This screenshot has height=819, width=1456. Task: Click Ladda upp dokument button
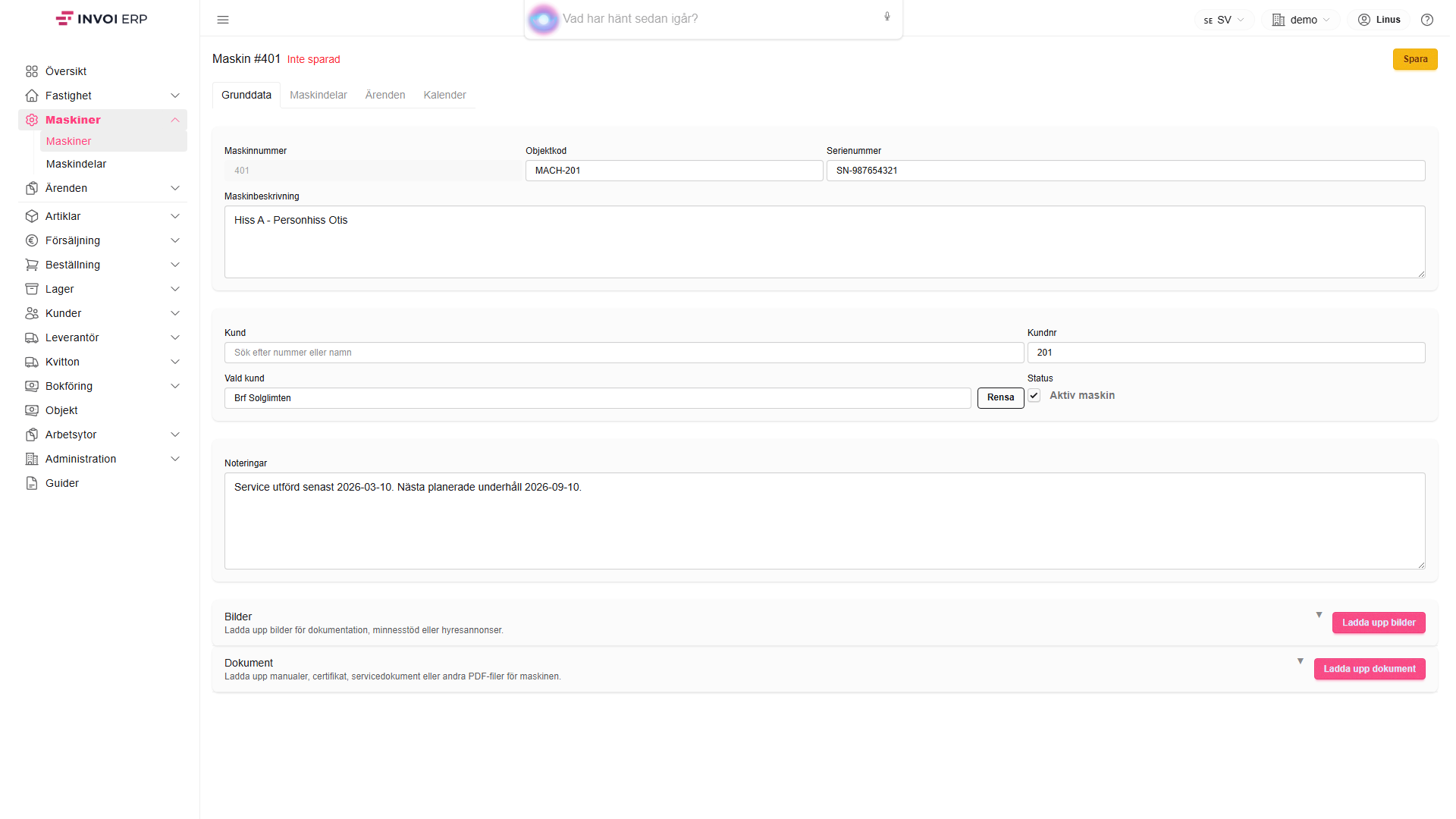click(x=1370, y=669)
